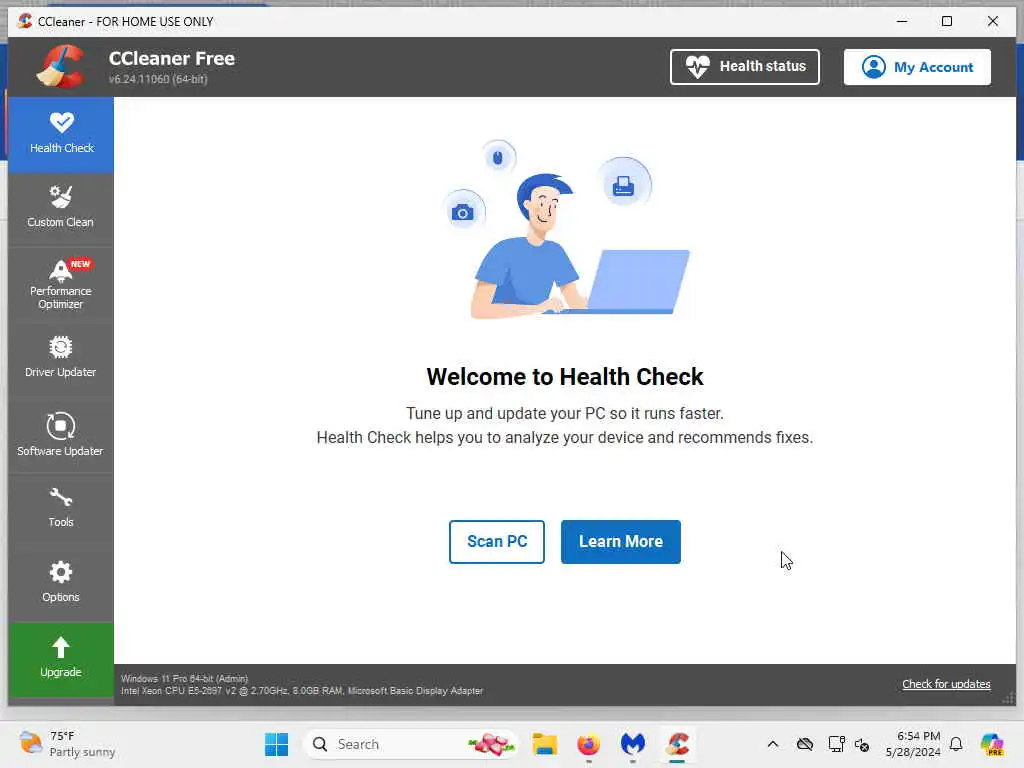1024x768 pixels.
Task: Click the Health status button
Action: coord(744,67)
